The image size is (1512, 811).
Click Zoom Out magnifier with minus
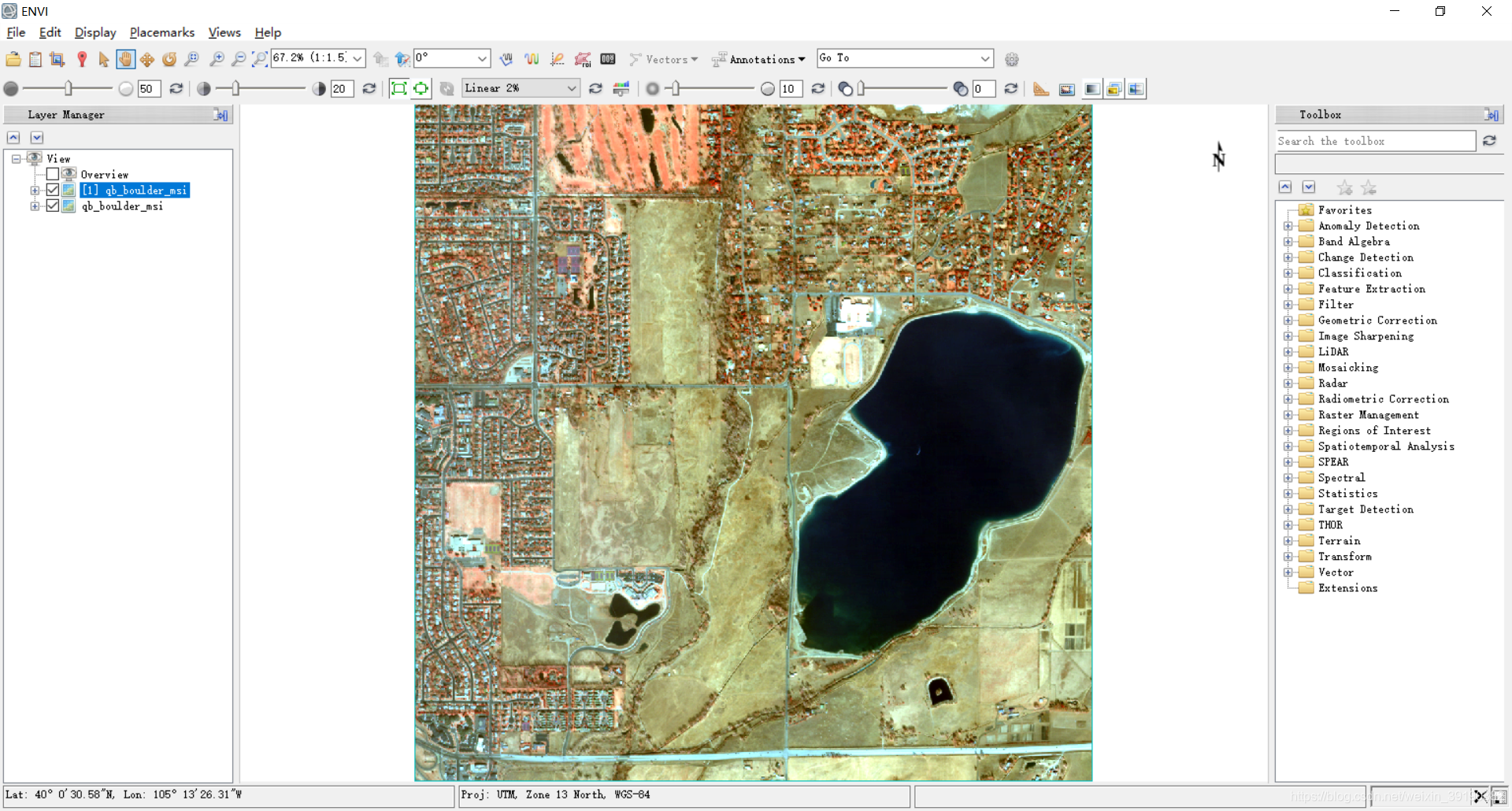239,59
